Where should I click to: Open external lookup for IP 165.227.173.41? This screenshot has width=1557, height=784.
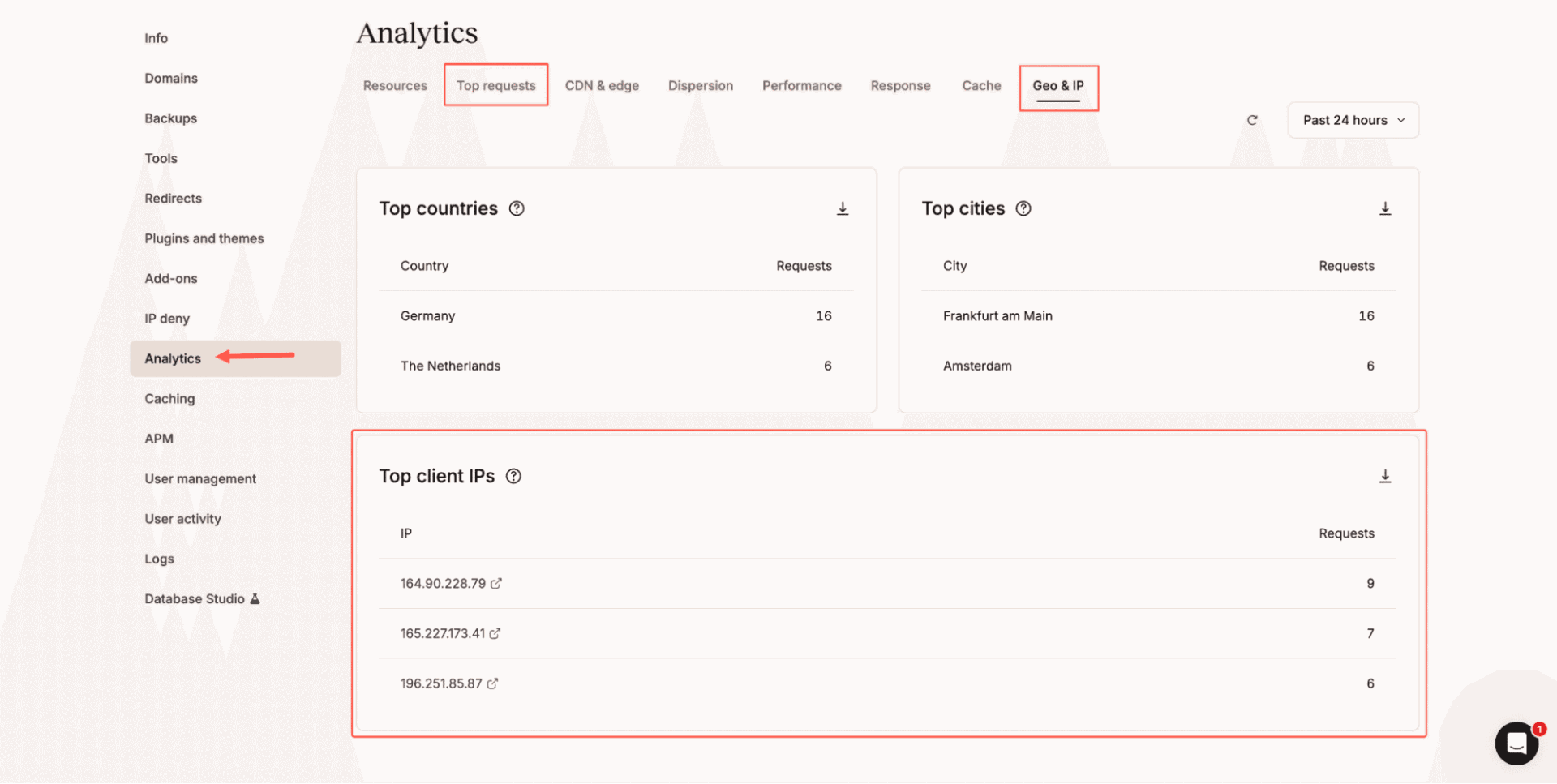495,633
